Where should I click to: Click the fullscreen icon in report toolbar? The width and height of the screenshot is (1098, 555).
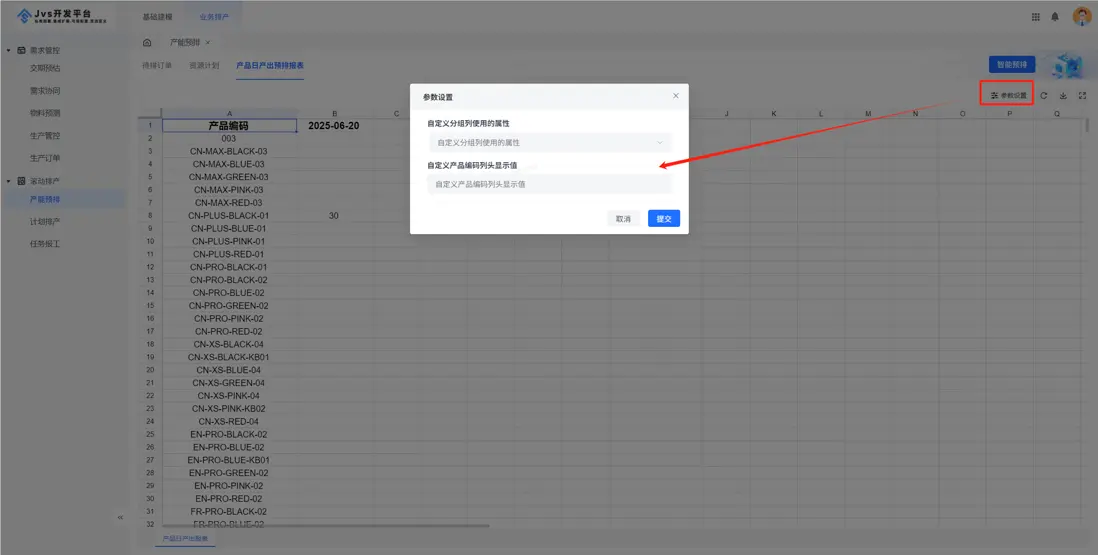click(1082, 95)
